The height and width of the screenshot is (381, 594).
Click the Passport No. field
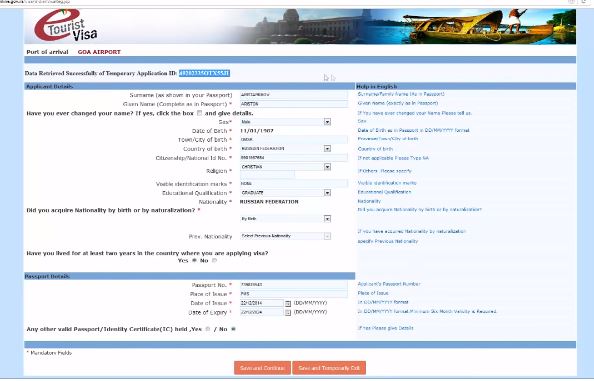[x=294, y=285]
